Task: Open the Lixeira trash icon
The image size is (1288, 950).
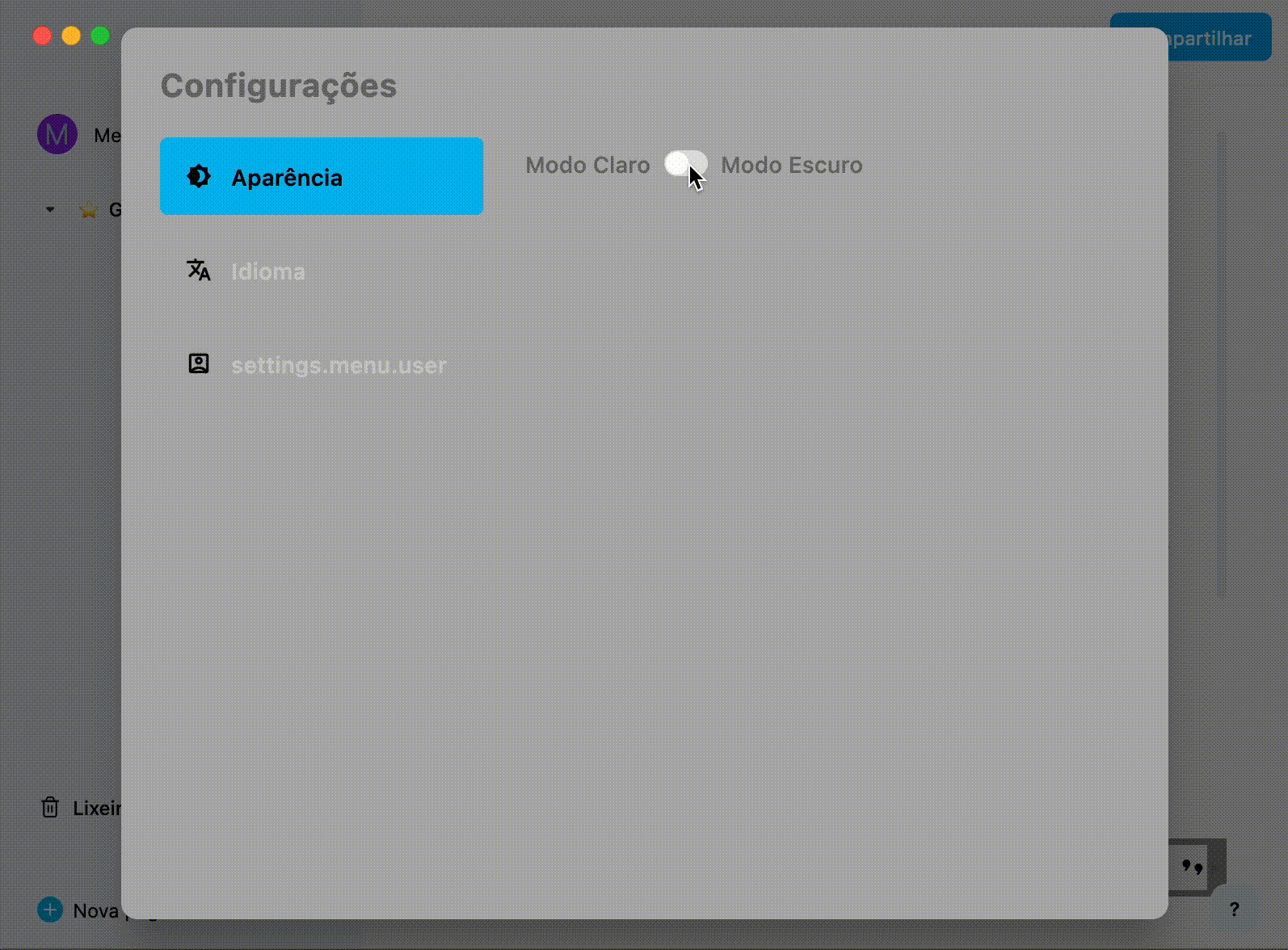Action: pyautogui.click(x=50, y=807)
